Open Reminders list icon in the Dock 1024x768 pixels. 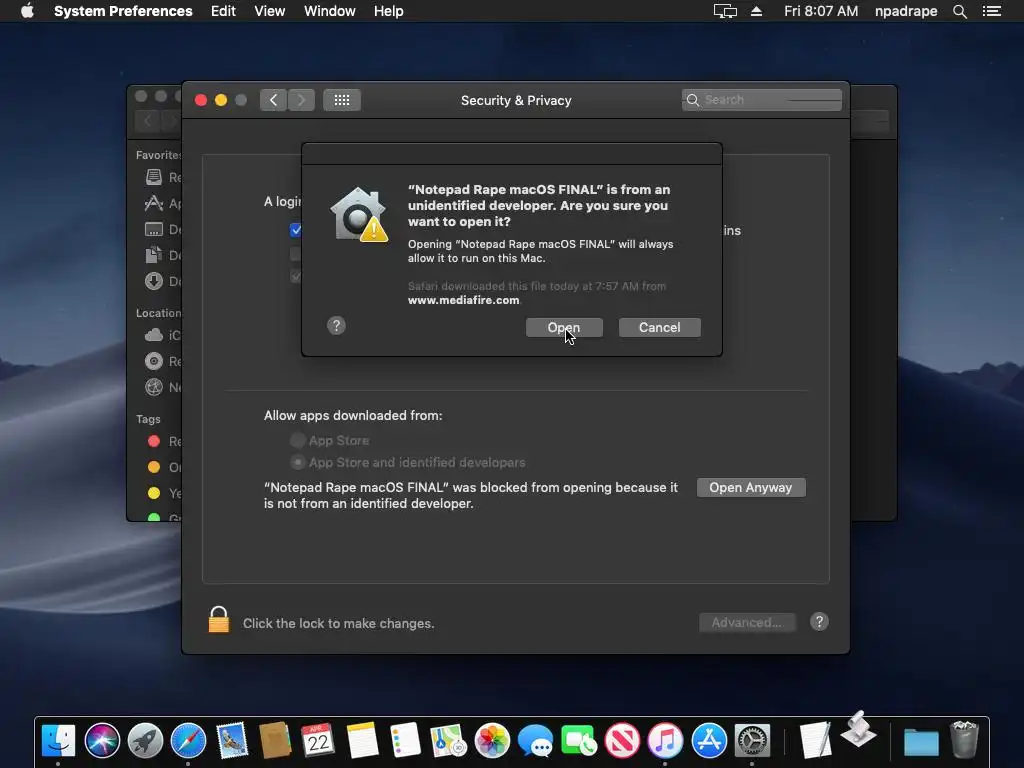[405, 741]
